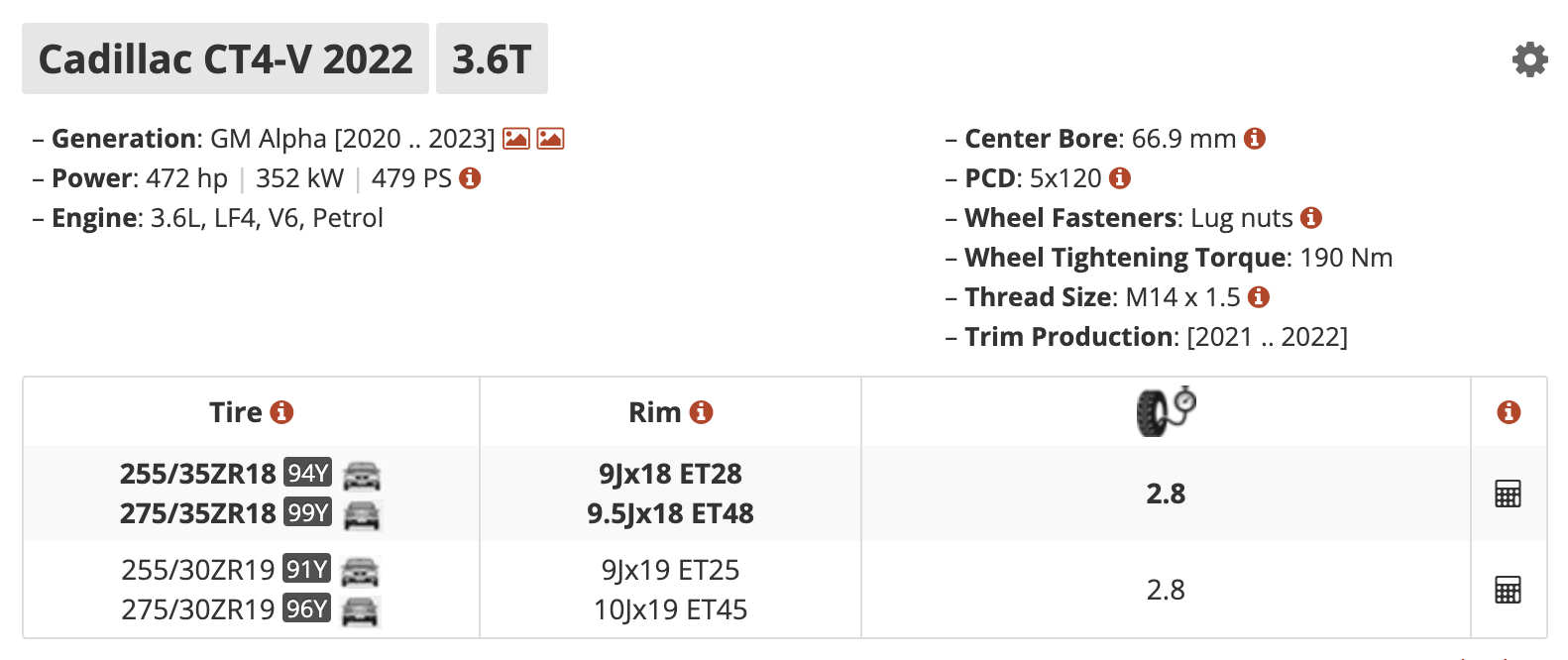The width and height of the screenshot is (1568, 660).
Task: Click car icon beside 275/35ZR18 99Y
Action: [361, 514]
